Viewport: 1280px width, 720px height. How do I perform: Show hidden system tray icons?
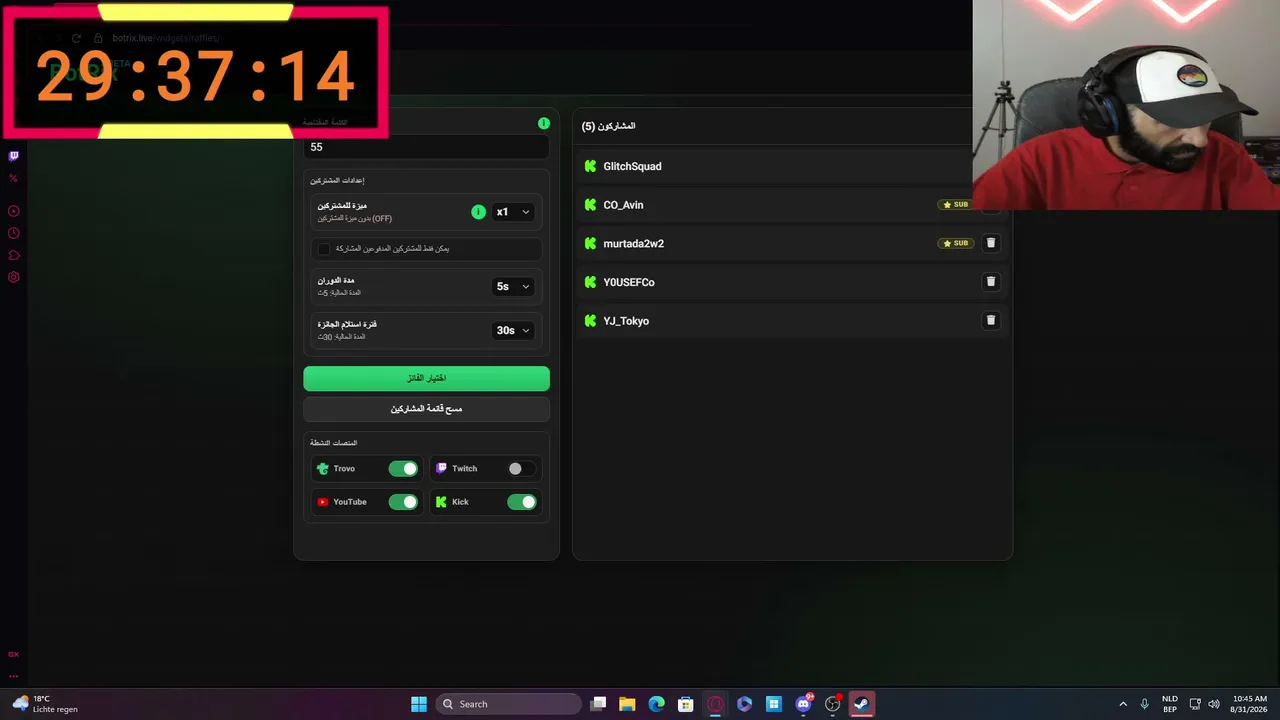click(1123, 704)
